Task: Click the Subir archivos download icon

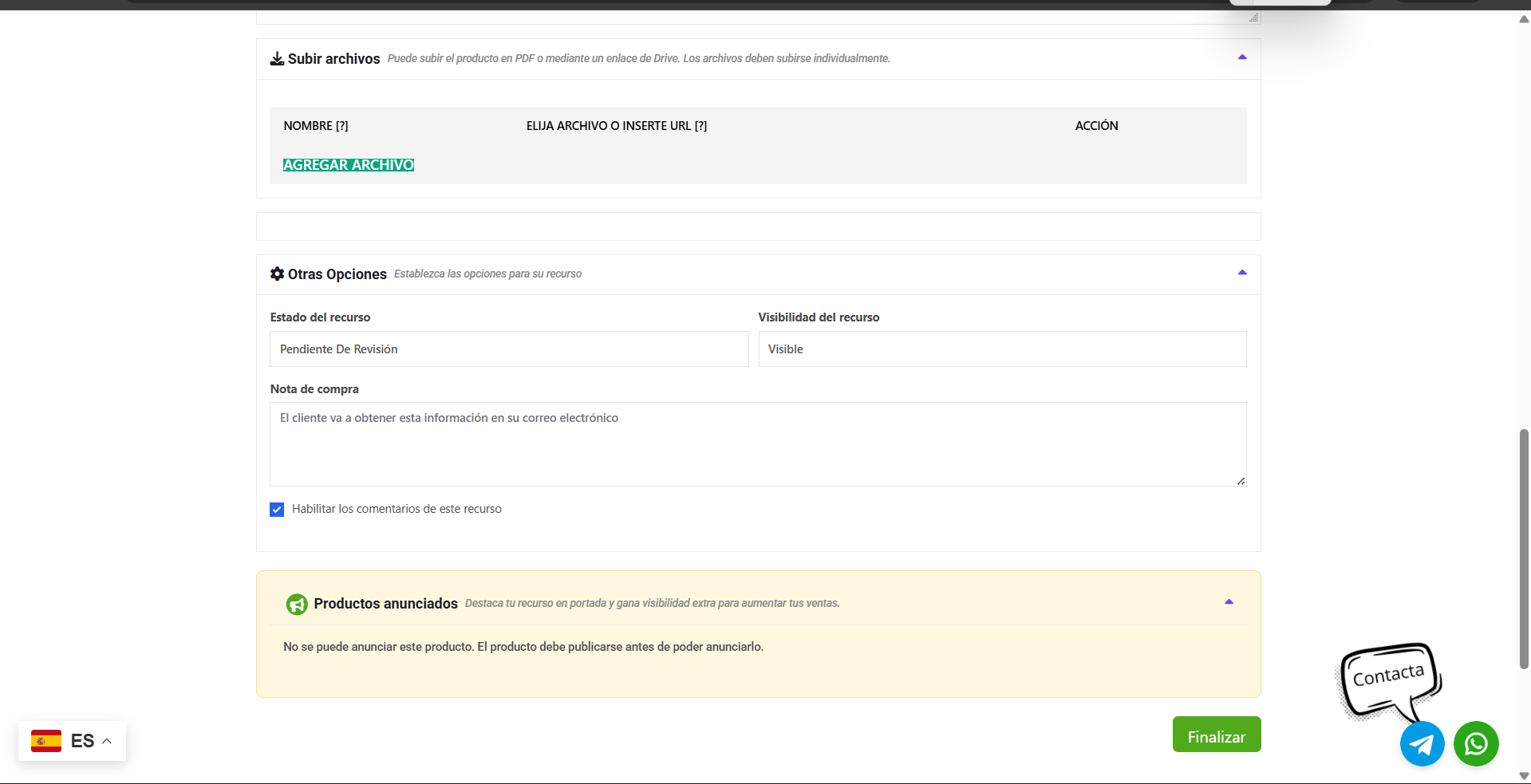Action: click(x=277, y=59)
